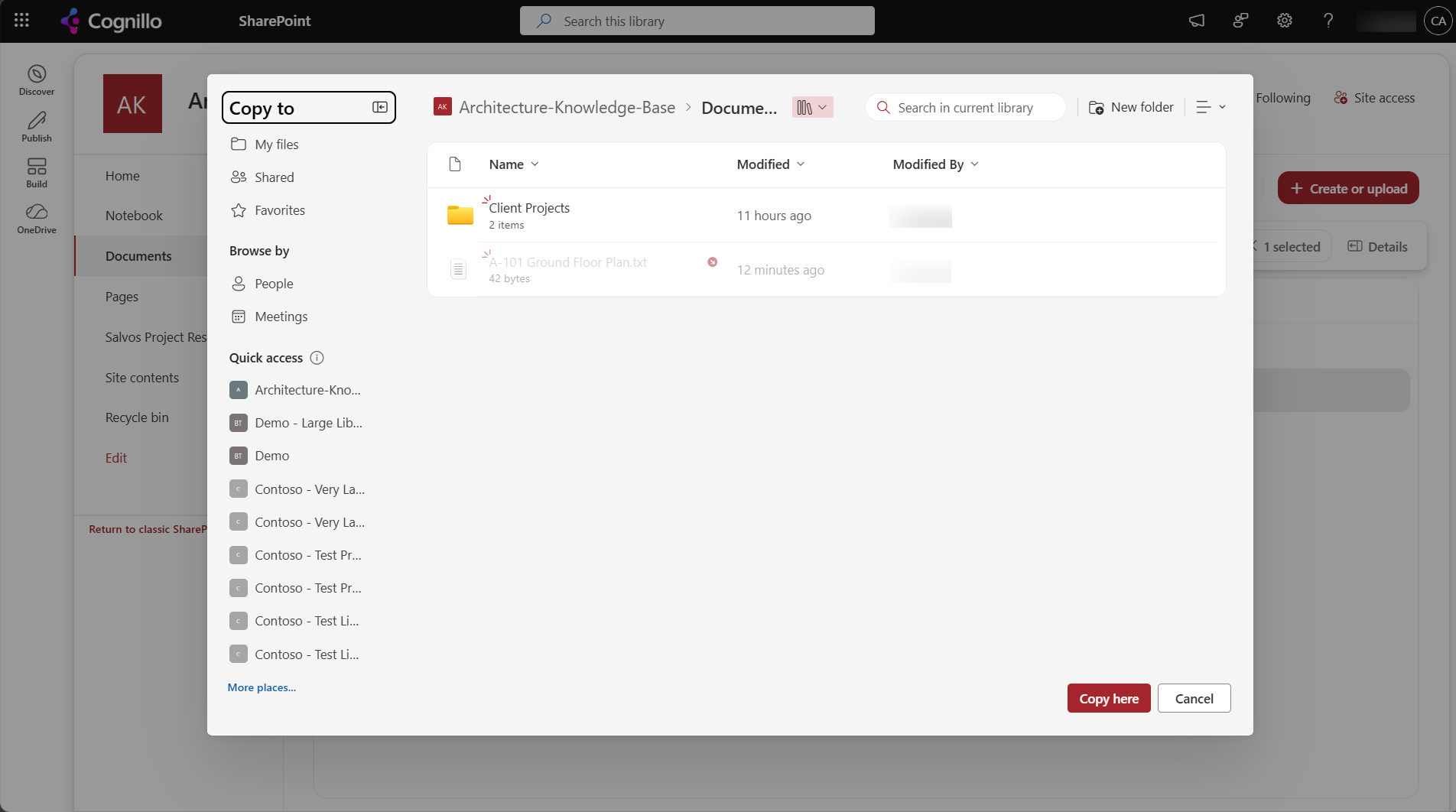1456x812 pixels.
Task: Click the Client Projects folder icon
Action: tap(460, 215)
